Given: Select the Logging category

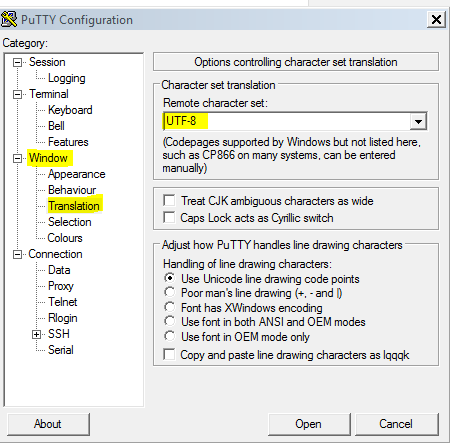Looking at the screenshot, I should pos(67,78).
